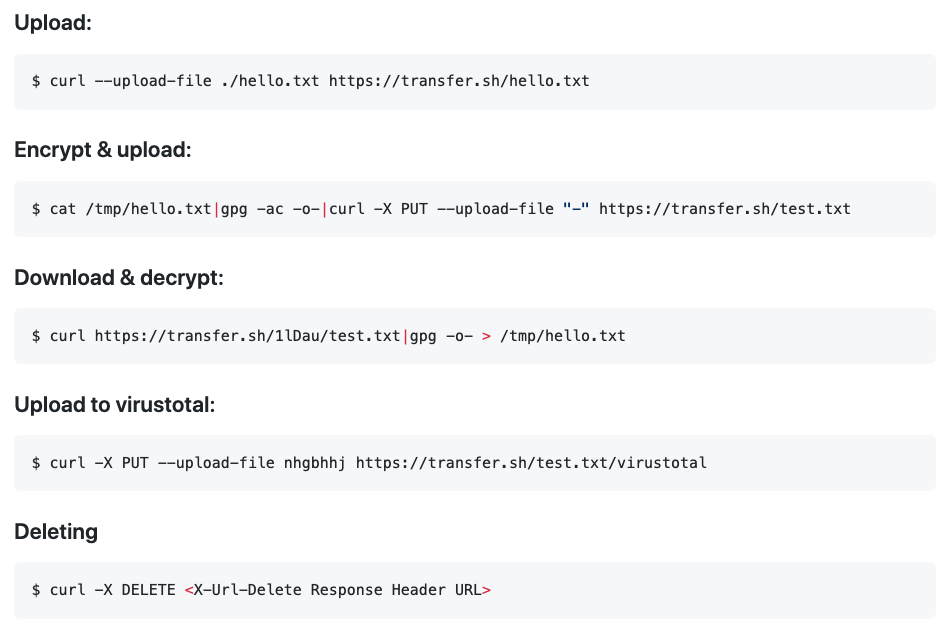Click the /tmp/hello.txt path after cat

(x=149, y=209)
